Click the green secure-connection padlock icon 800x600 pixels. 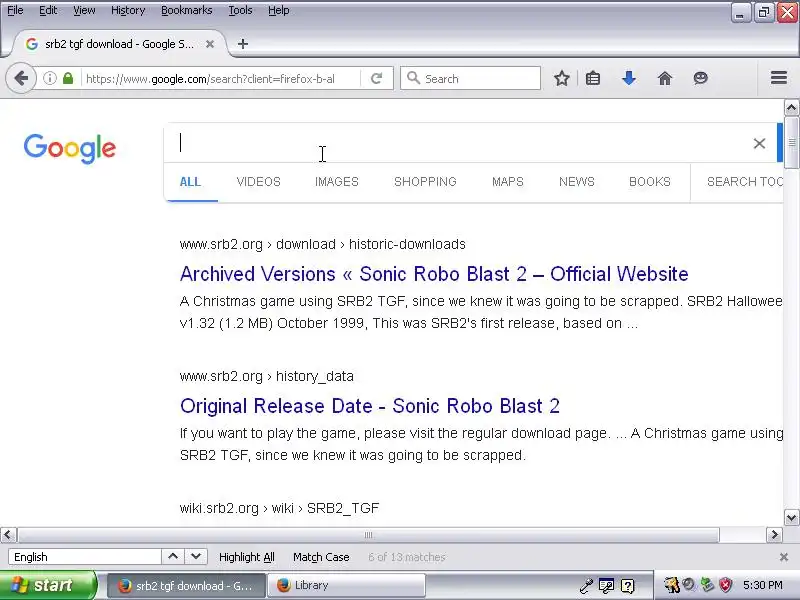coord(68,79)
